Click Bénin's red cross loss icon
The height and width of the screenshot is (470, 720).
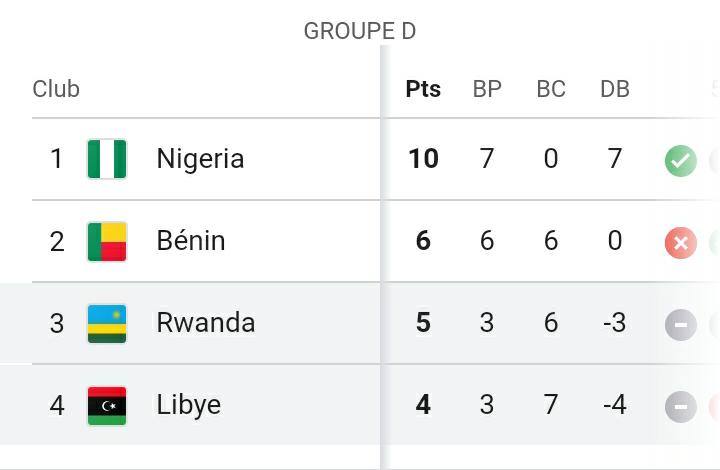click(681, 243)
